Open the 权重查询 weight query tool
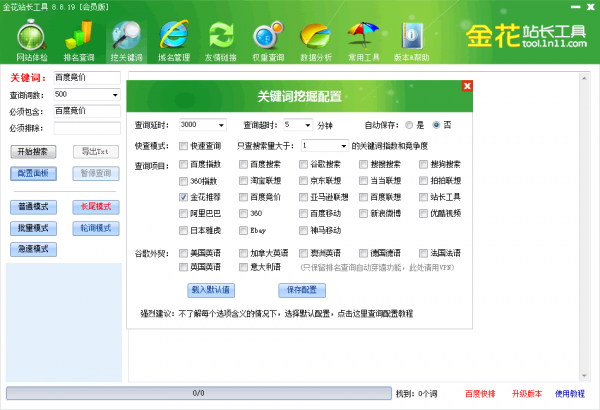This screenshot has height=410, width=600. (x=268, y=41)
